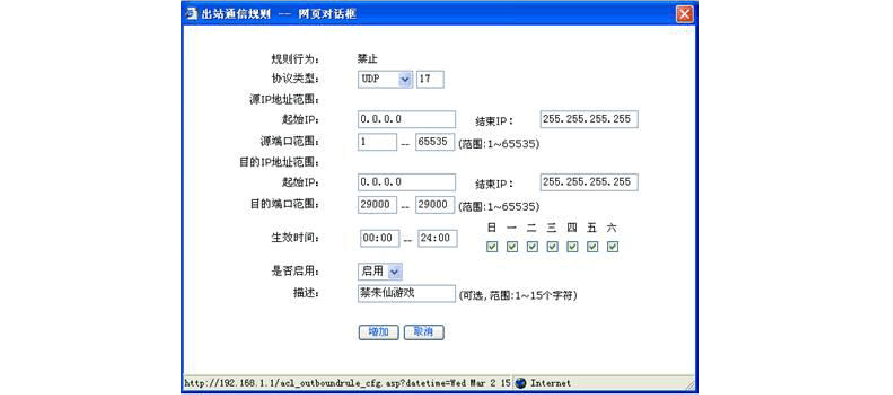This screenshot has height=395, width=893.
Task: Open the UDP protocol type dropdown
Action: (386, 80)
